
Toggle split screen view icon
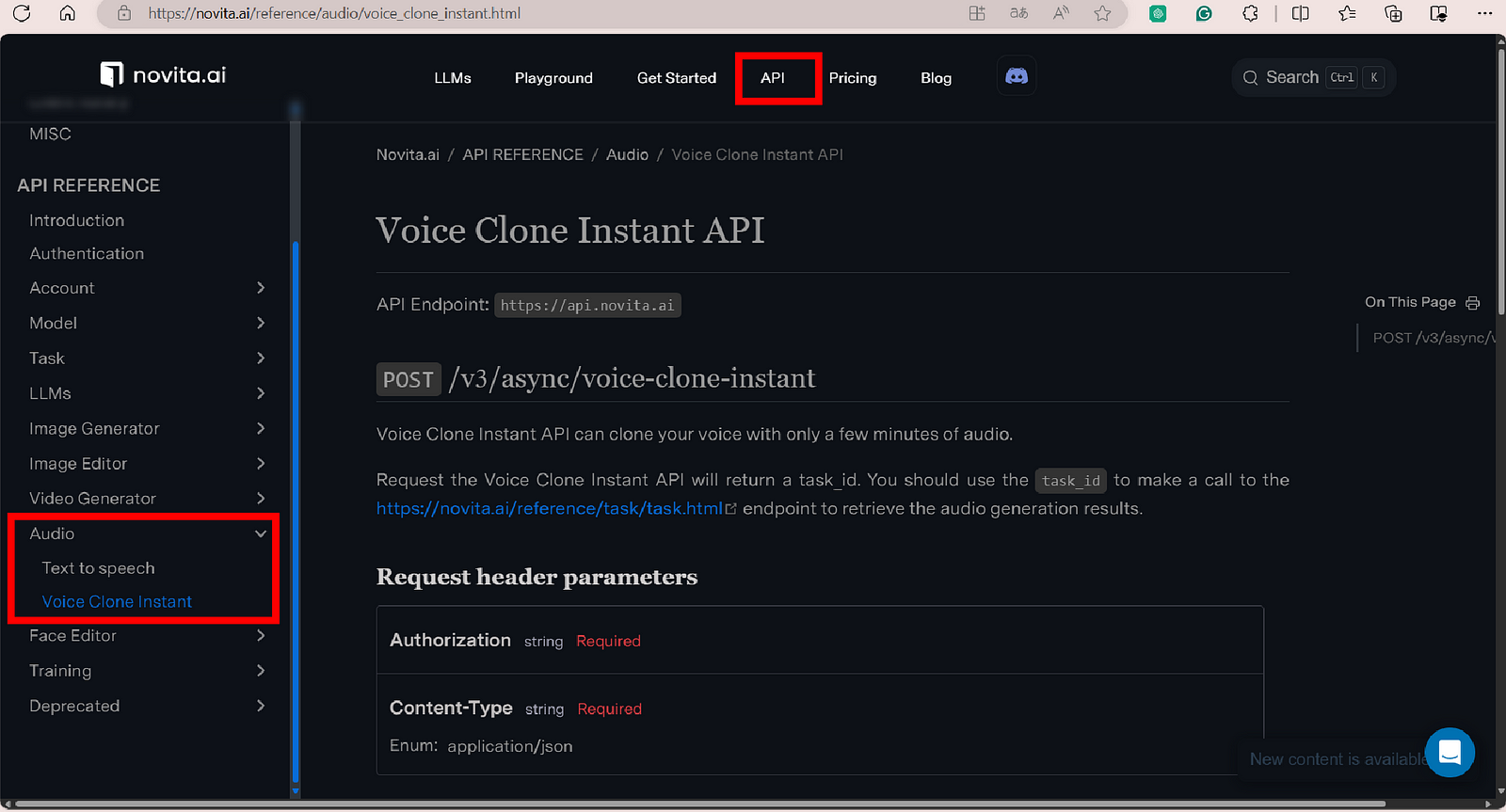tap(1301, 13)
